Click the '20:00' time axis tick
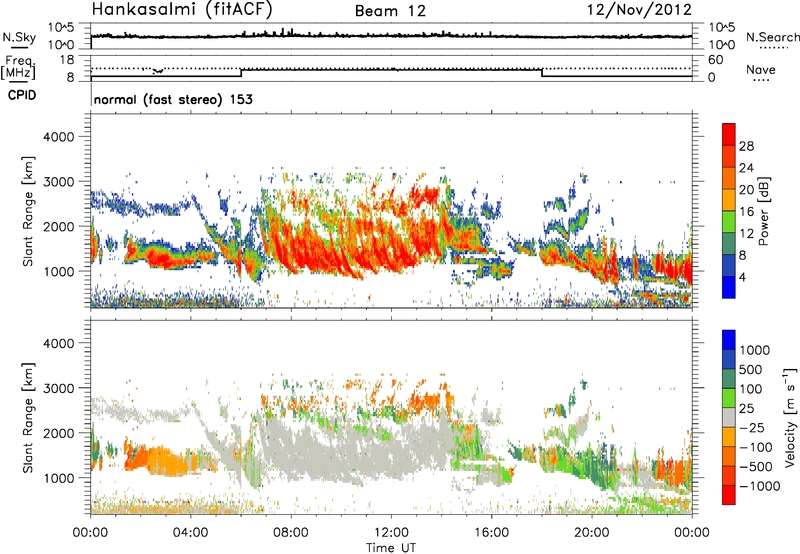Viewport: 800px width, 554px height. coord(591,533)
